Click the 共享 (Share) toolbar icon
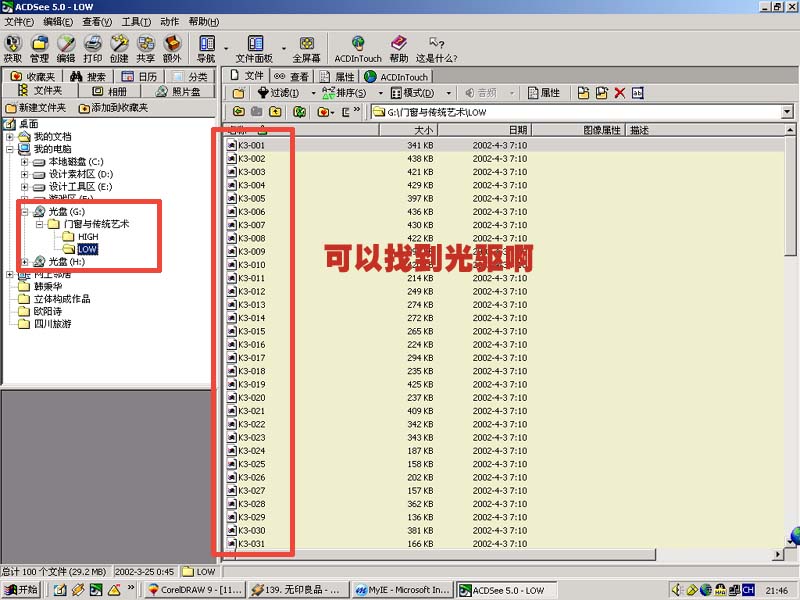This screenshot has width=800, height=600. [x=145, y=48]
